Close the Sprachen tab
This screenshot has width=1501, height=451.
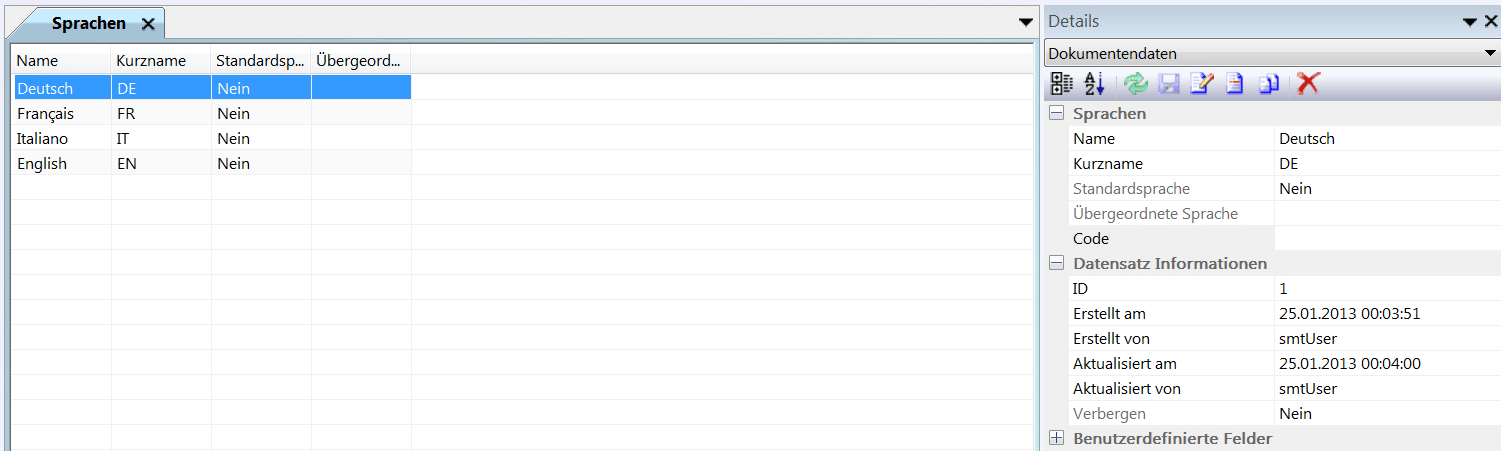148,24
